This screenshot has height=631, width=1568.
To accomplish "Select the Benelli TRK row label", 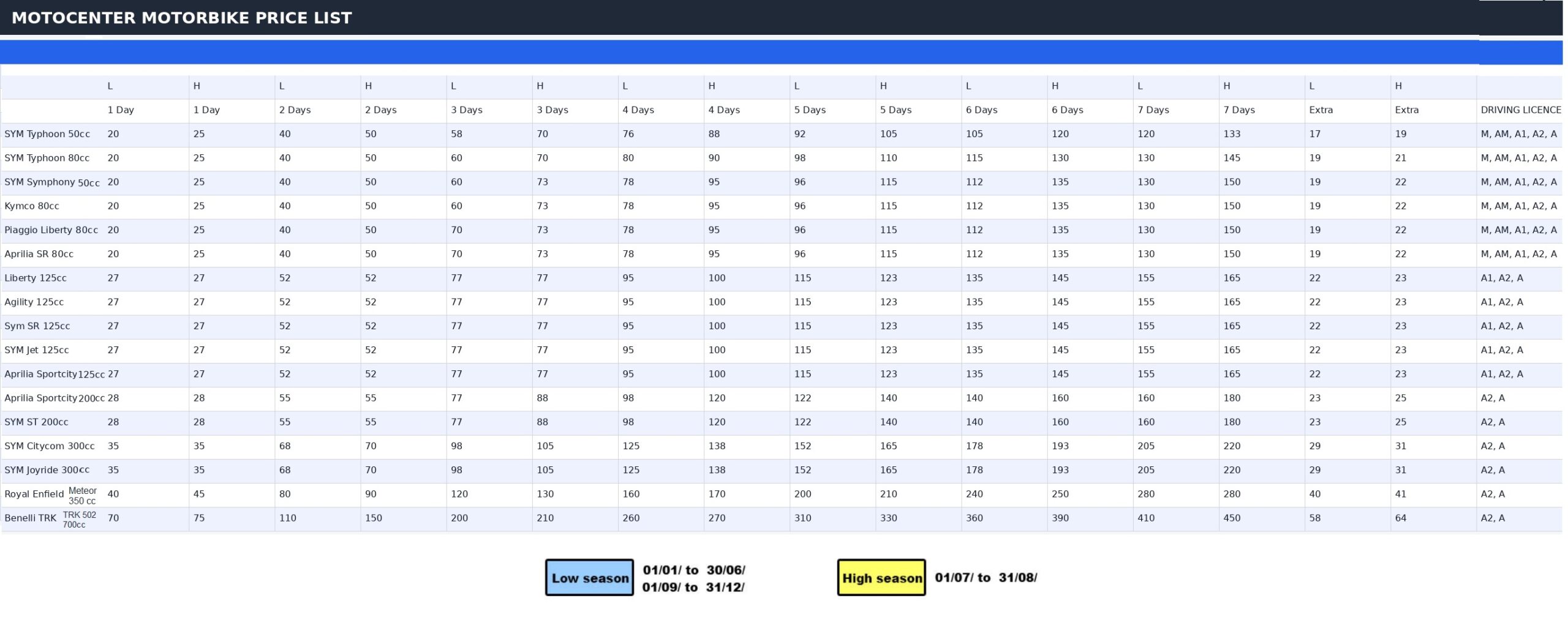I will (31, 518).
